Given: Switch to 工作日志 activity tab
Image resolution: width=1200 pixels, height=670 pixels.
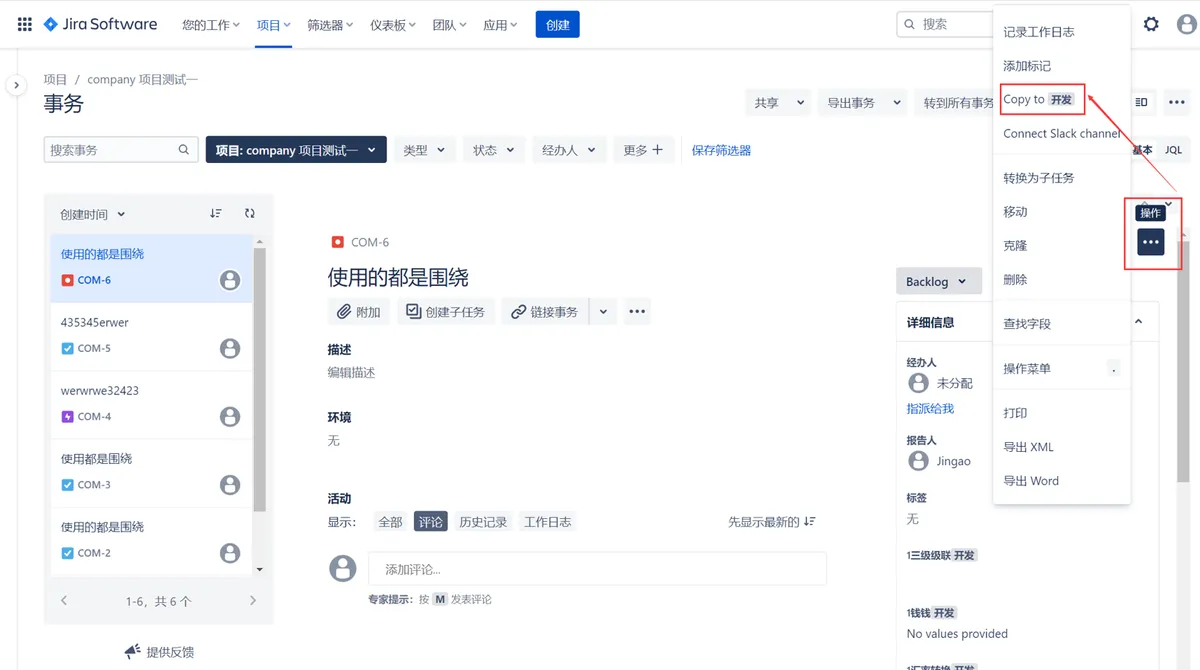Looking at the screenshot, I should coord(548,522).
